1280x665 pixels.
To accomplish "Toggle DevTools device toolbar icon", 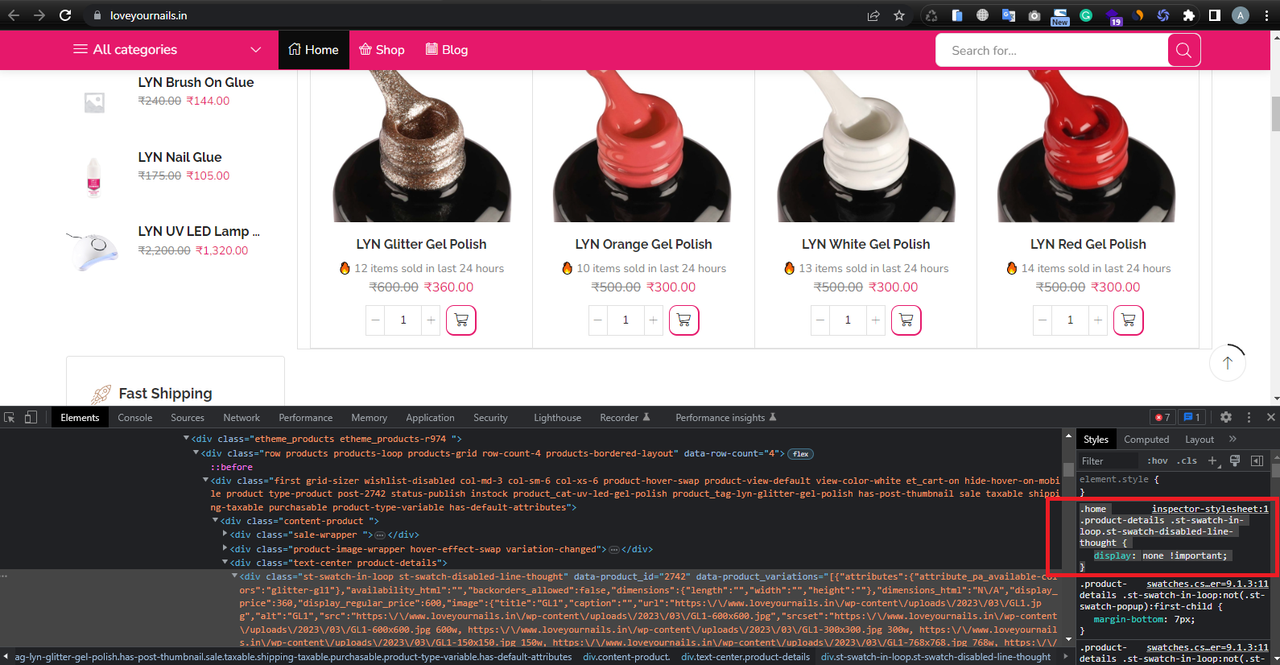I will pyautogui.click(x=31, y=417).
